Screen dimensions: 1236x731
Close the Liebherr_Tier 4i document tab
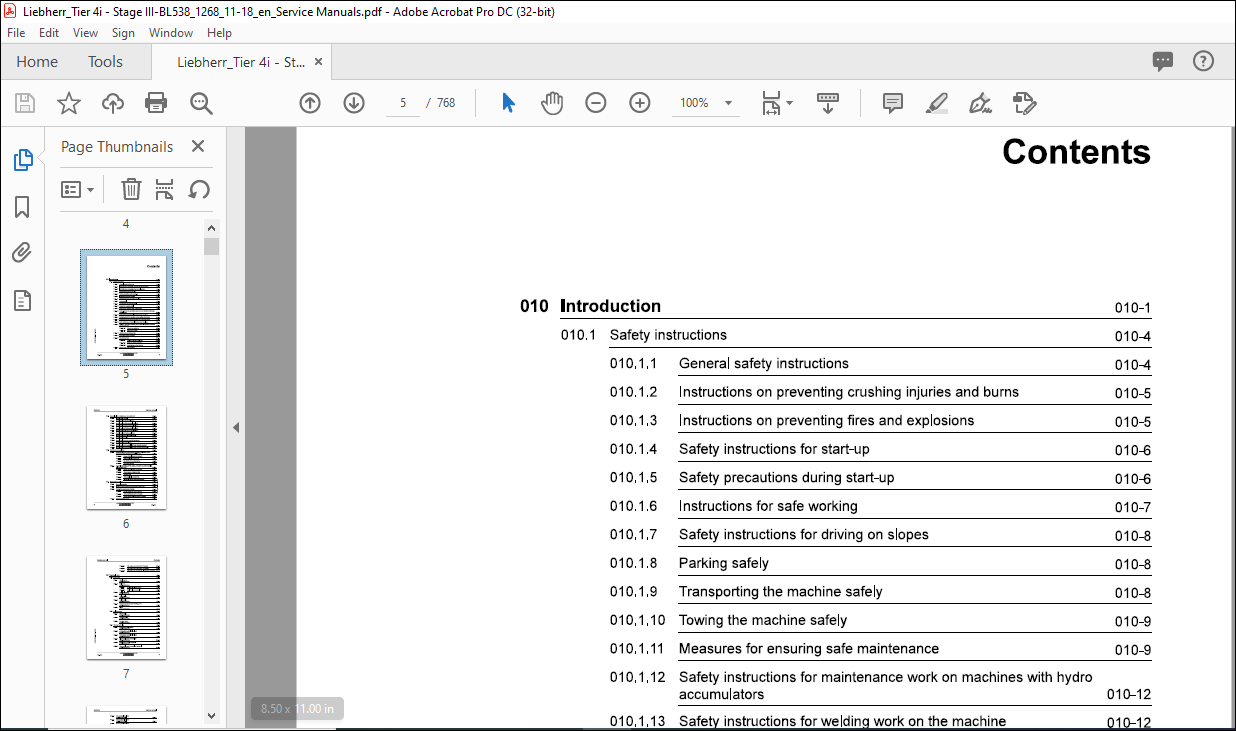point(318,61)
